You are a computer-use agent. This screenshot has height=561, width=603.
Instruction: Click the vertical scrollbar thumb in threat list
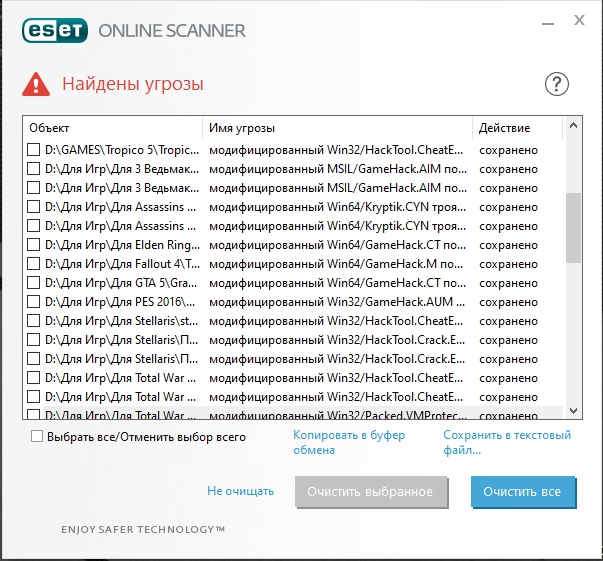573,227
